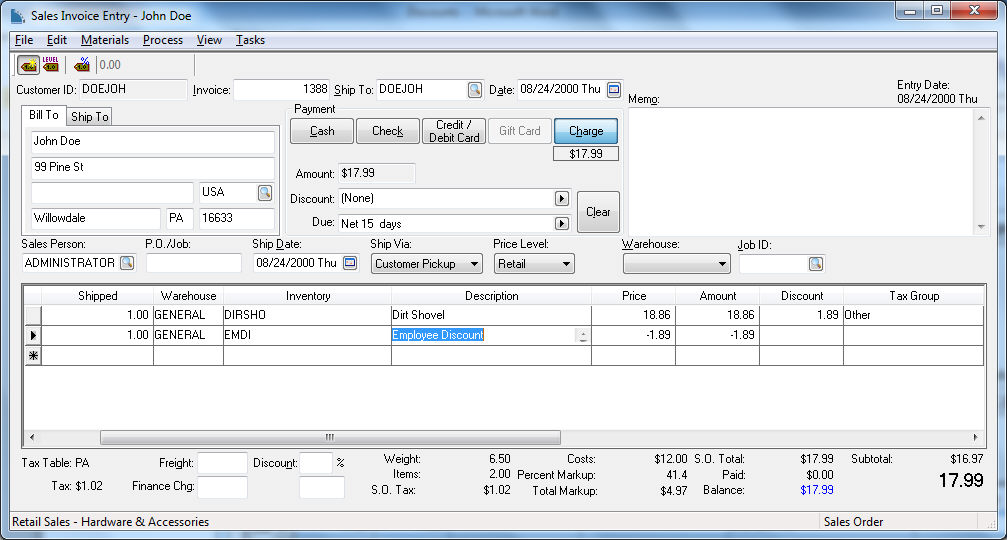Click the grid scrollbar left arrow
Image resolution: width=1007 pixels, height=540 pixels.
[31, 437]
